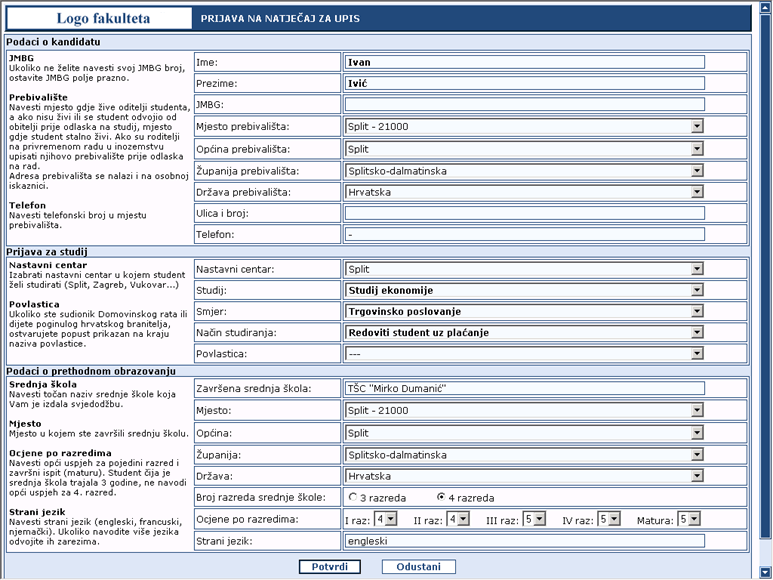Open Mjesto prebivališta dropdown
773x580 pixels.
[523, 126]
